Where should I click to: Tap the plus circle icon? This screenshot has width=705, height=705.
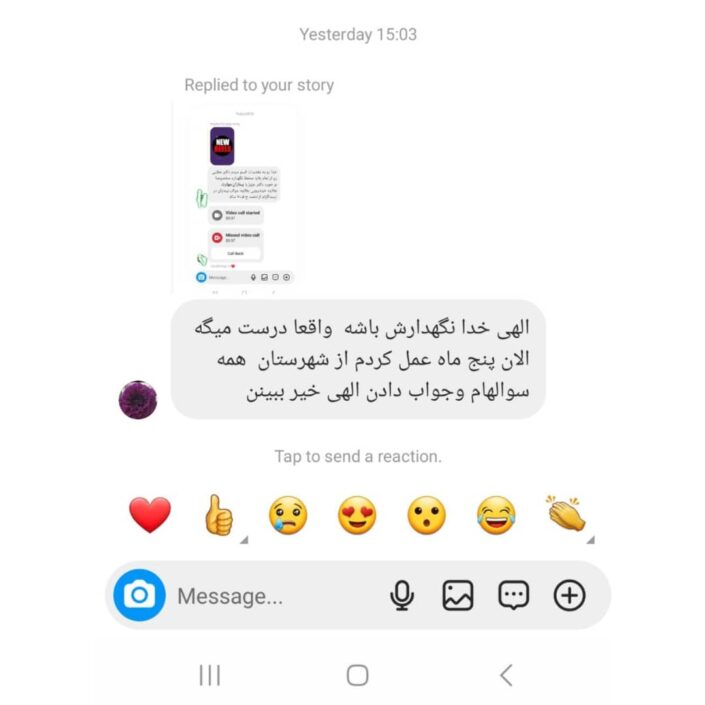[569, 596]
